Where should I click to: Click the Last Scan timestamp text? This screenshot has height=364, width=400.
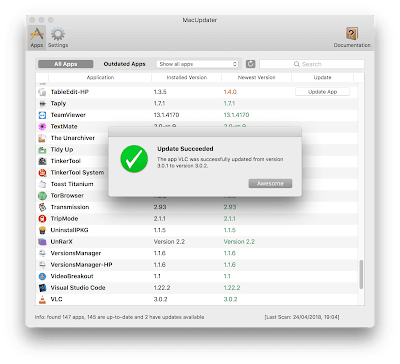[302, 317]
